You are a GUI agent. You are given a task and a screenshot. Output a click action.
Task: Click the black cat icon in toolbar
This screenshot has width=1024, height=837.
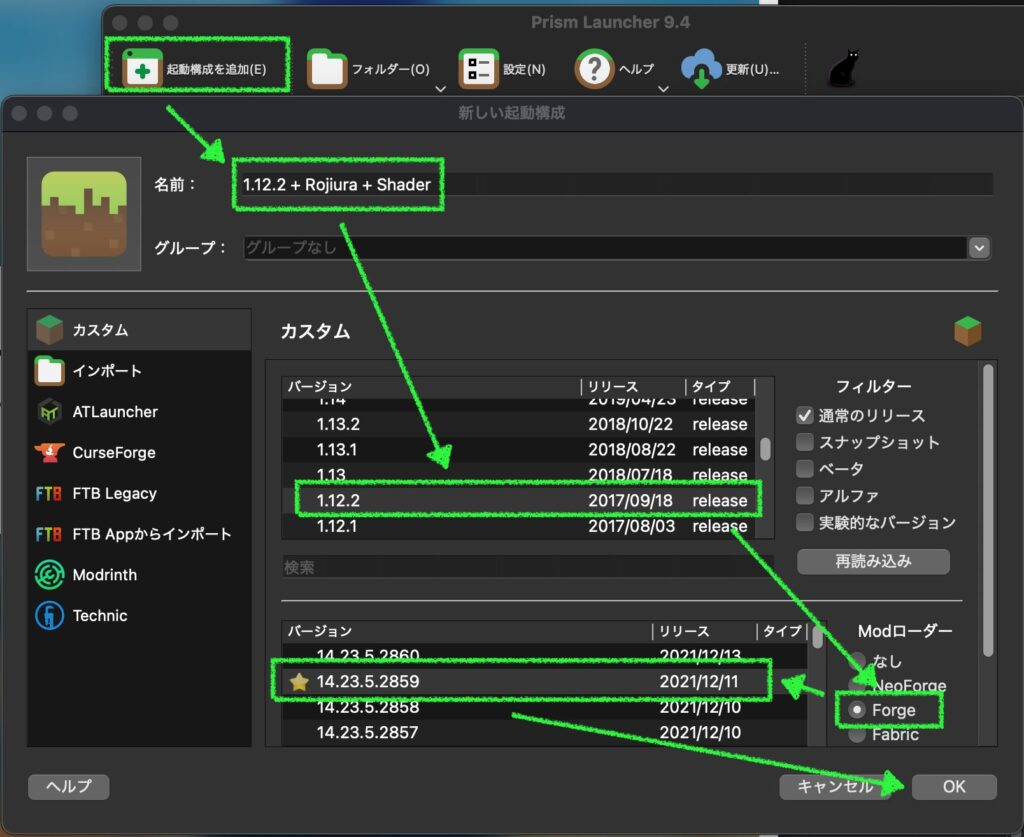point(844,68)
